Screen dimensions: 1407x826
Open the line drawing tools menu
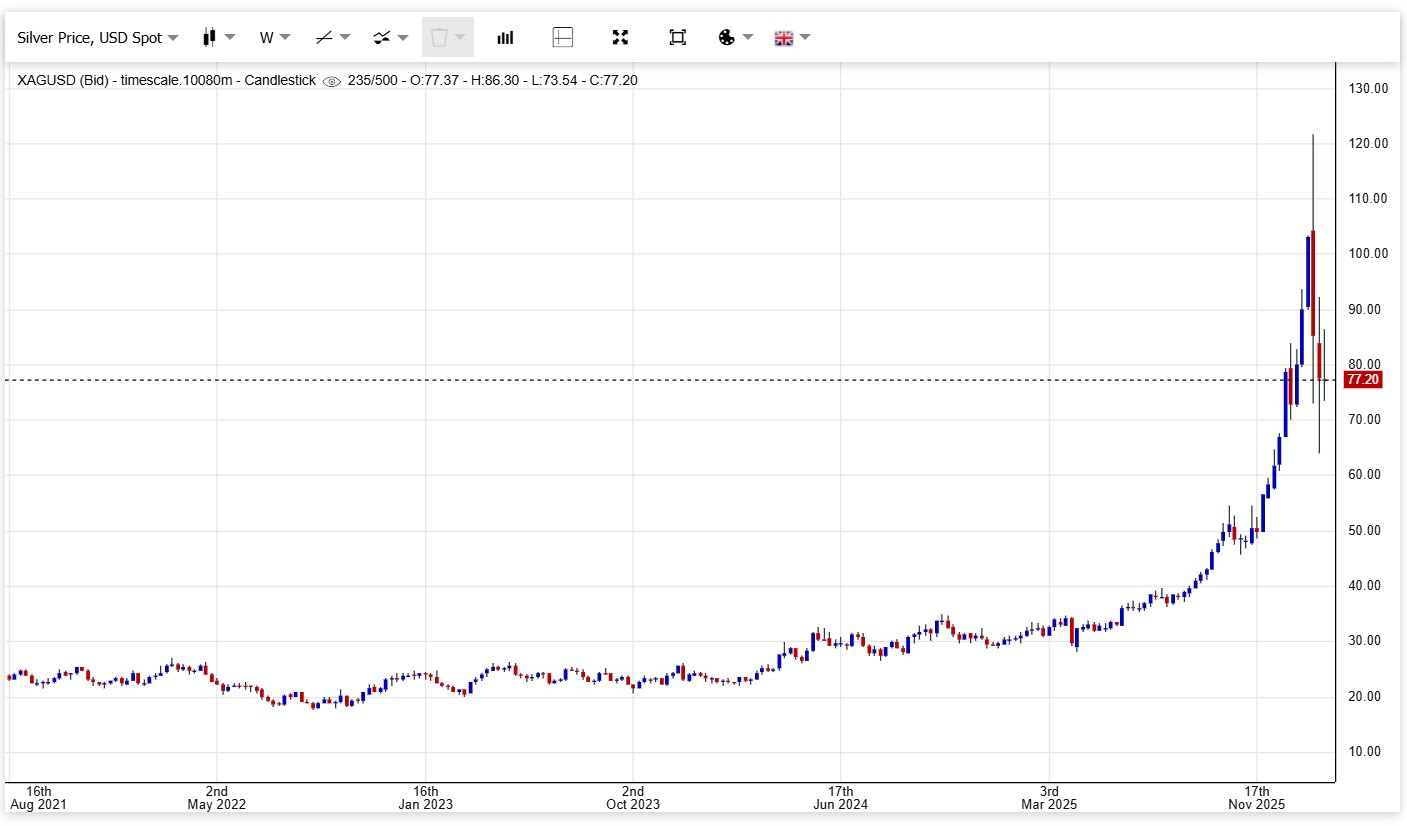tap(332, 38)
